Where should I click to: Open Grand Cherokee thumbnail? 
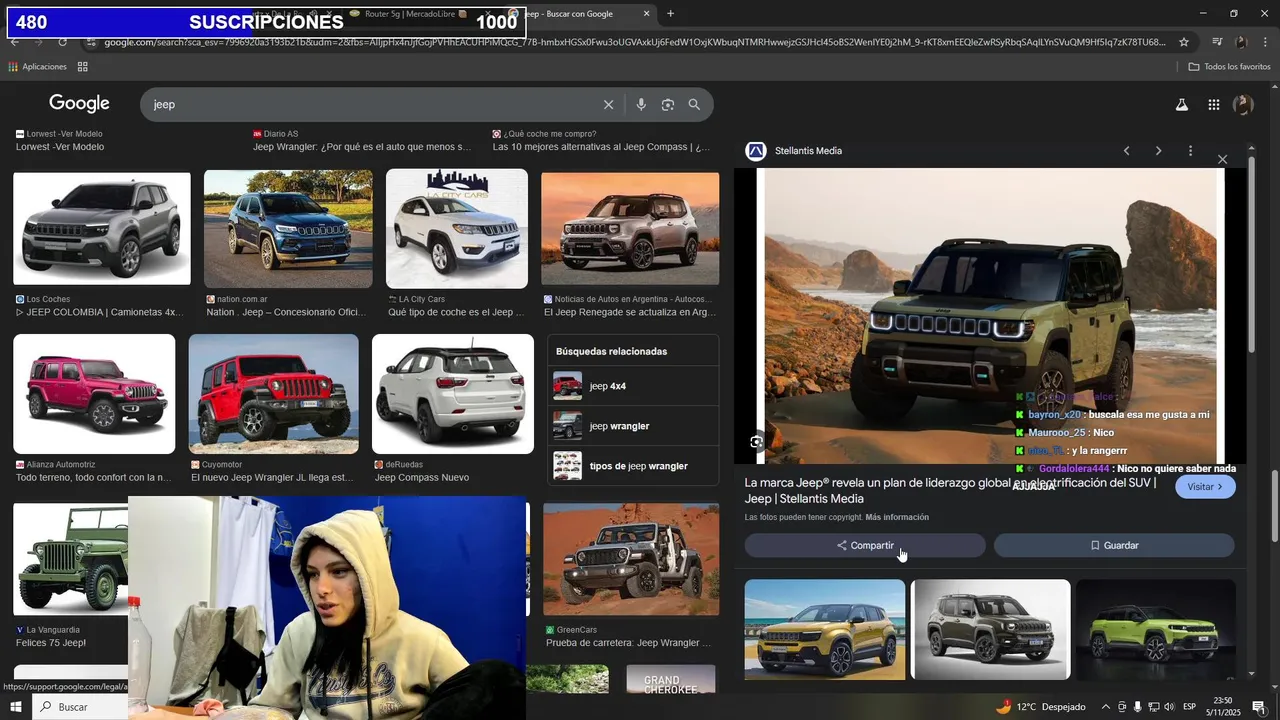tap(671, 679)
